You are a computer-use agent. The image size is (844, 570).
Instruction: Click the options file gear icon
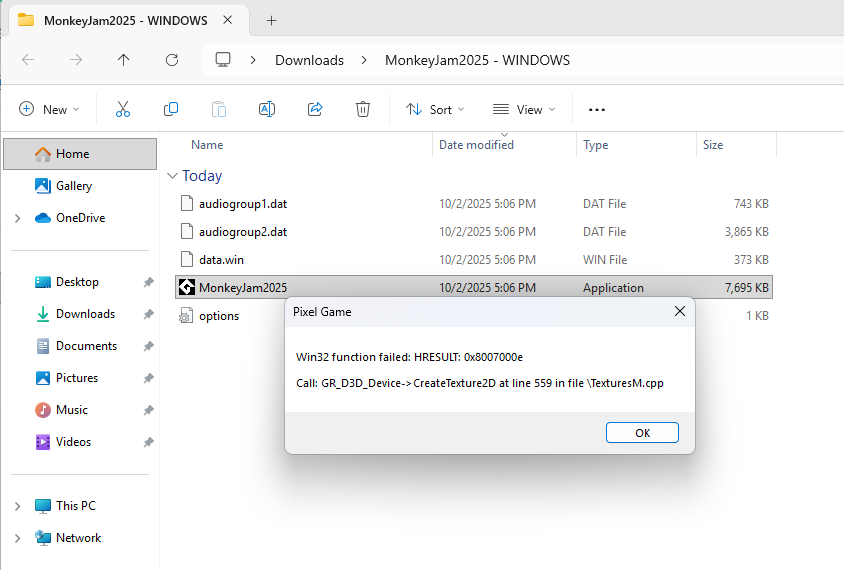pos(186,315)
